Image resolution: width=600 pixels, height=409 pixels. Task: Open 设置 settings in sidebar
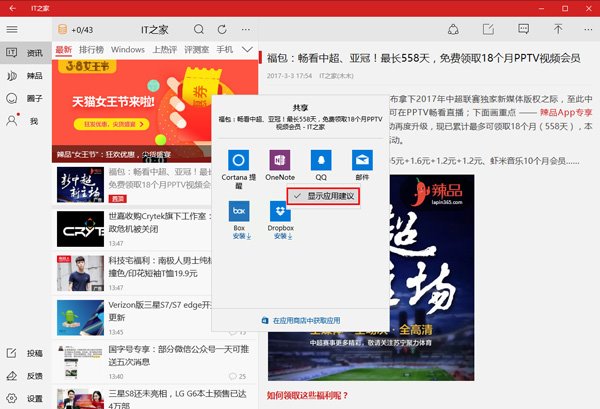tap(26, 398)
